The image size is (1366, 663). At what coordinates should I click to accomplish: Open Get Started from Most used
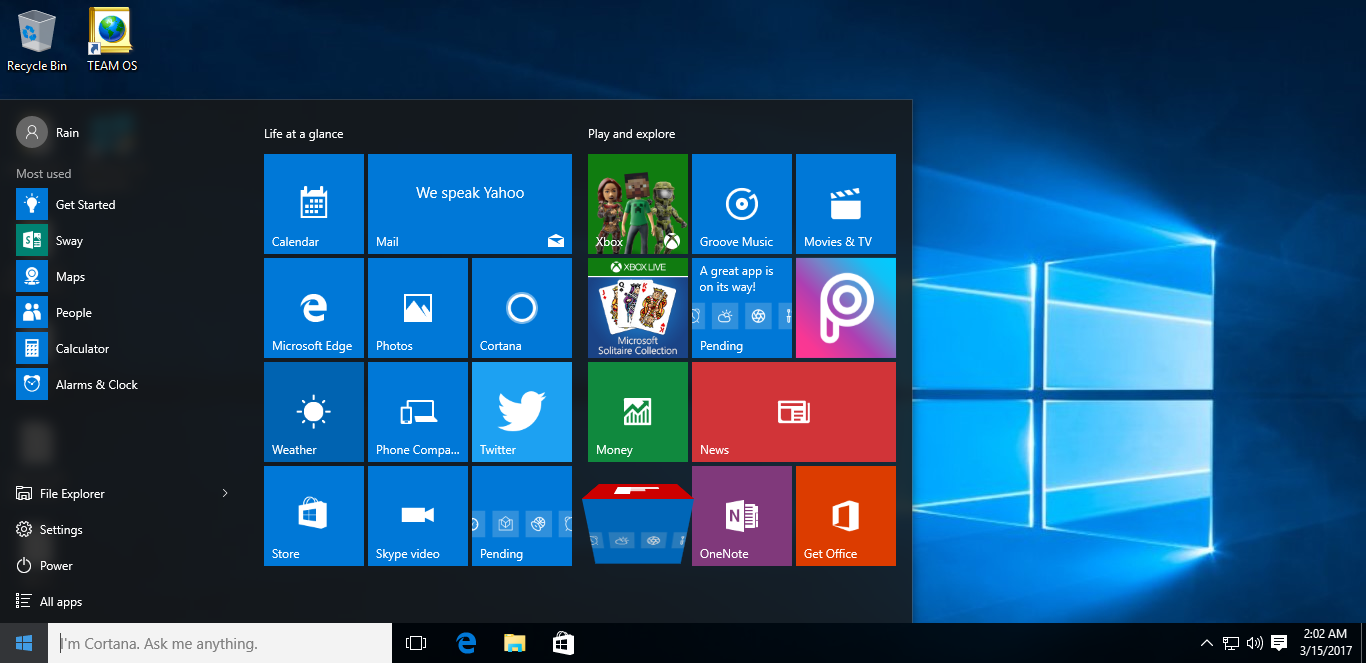[x=124, y=205]
